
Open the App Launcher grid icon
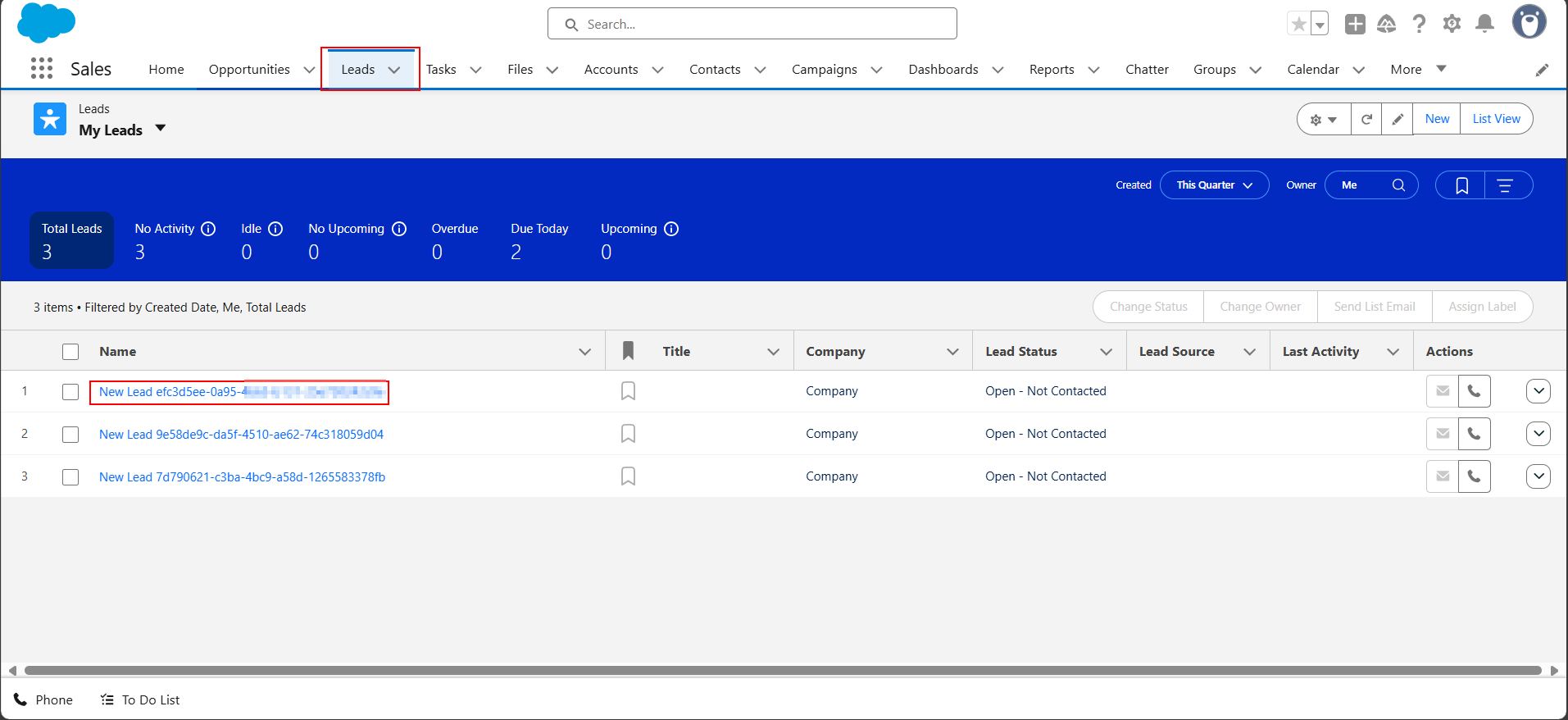42,68
